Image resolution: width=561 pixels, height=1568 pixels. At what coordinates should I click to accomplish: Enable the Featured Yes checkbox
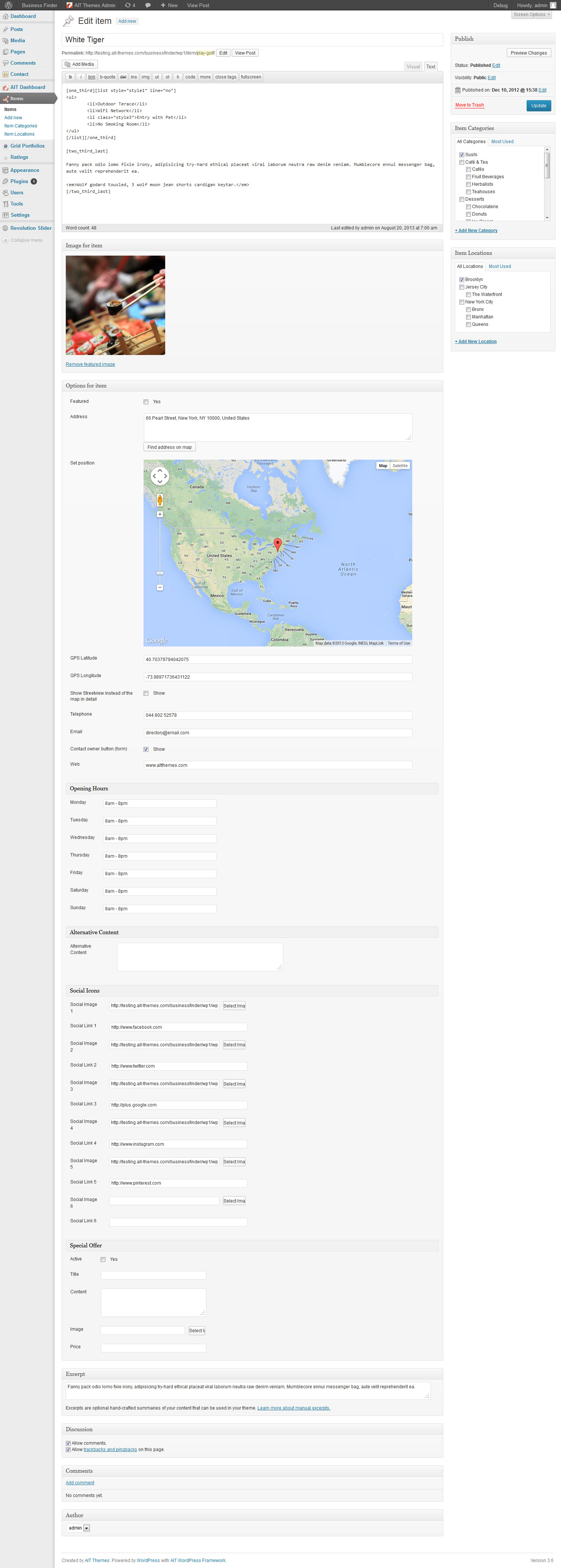tap(146, 402)
